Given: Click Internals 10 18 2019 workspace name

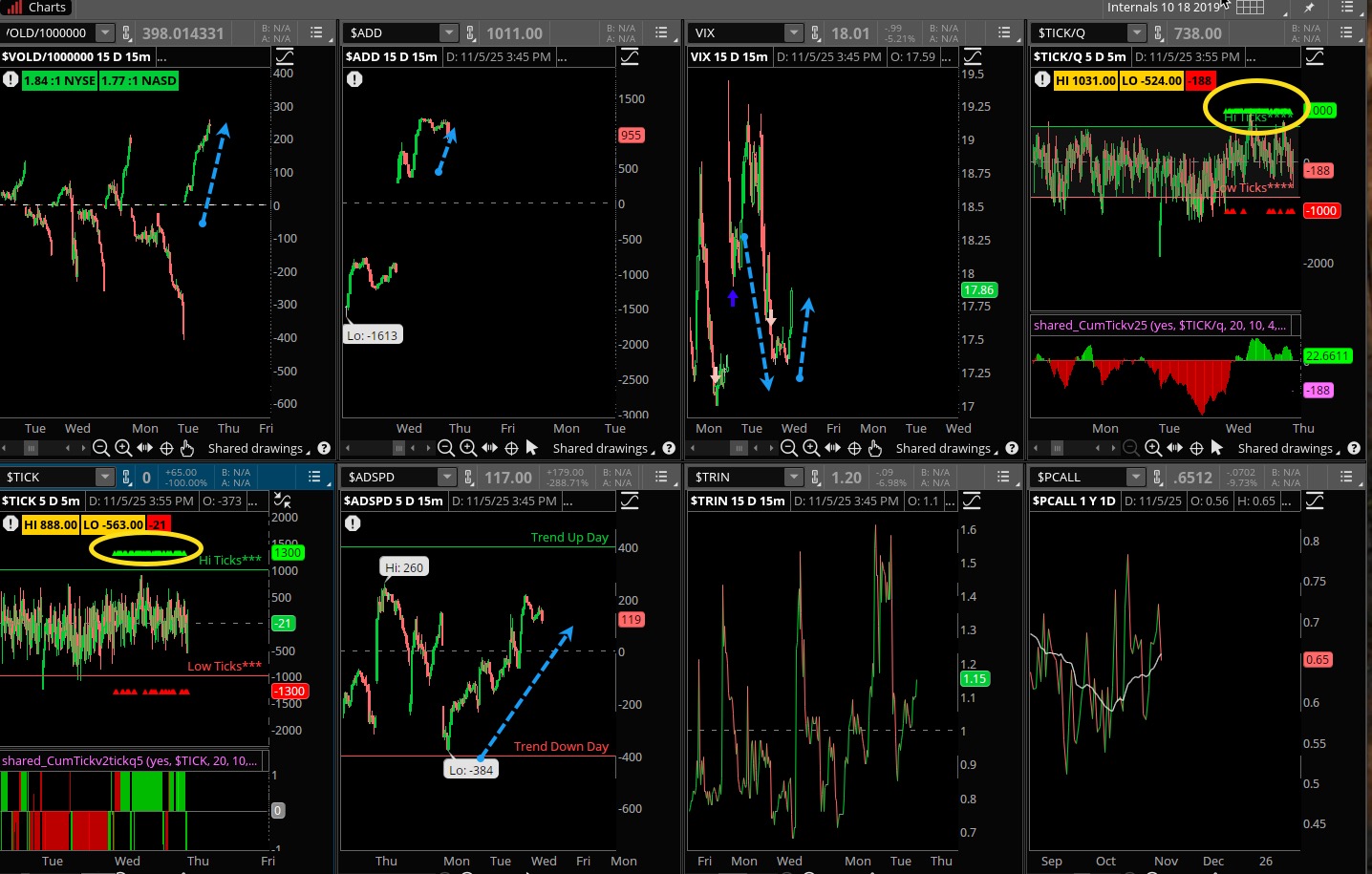Looking at the screenshot, I should [x=1164, y=8].
